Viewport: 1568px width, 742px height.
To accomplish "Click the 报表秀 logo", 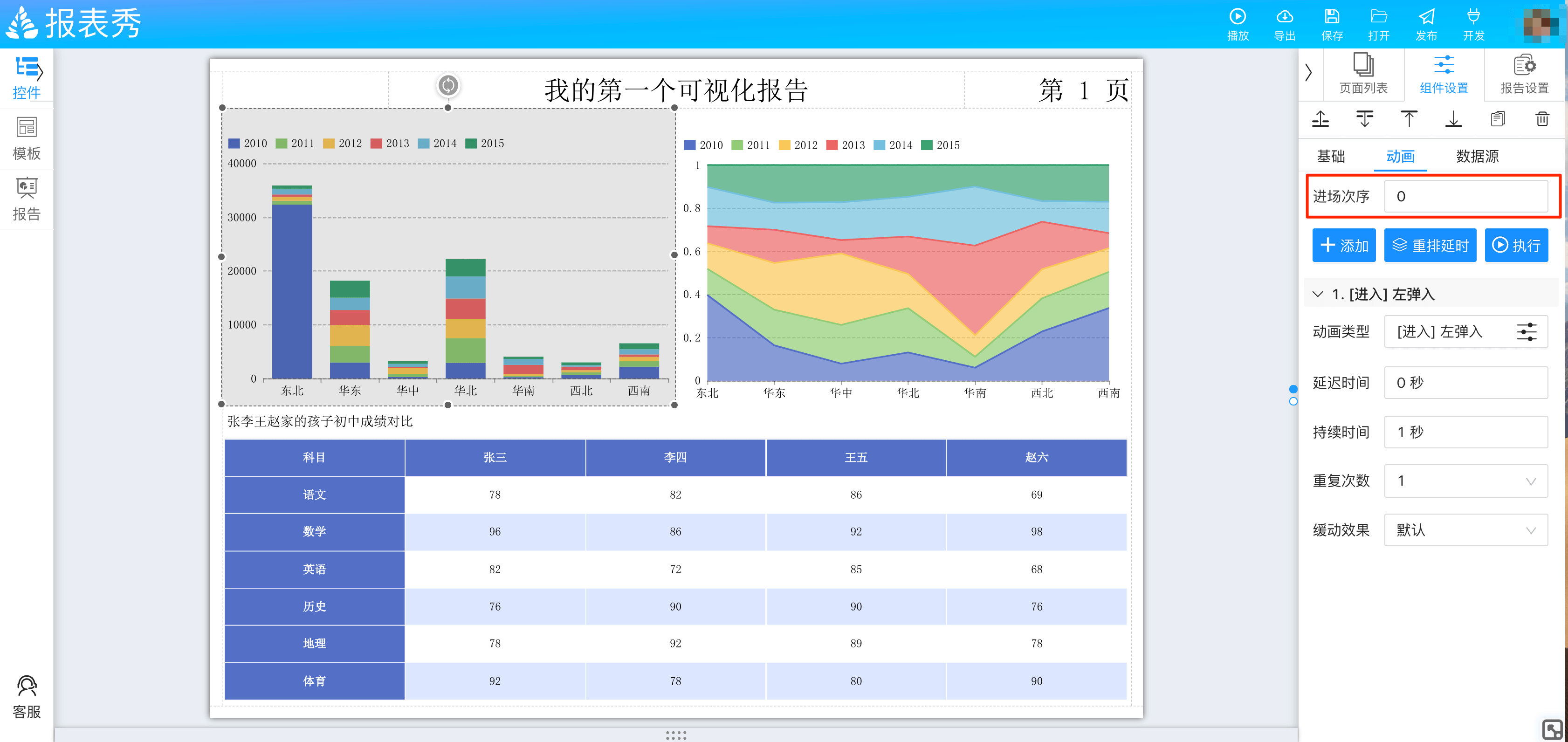I will point(74,23).
